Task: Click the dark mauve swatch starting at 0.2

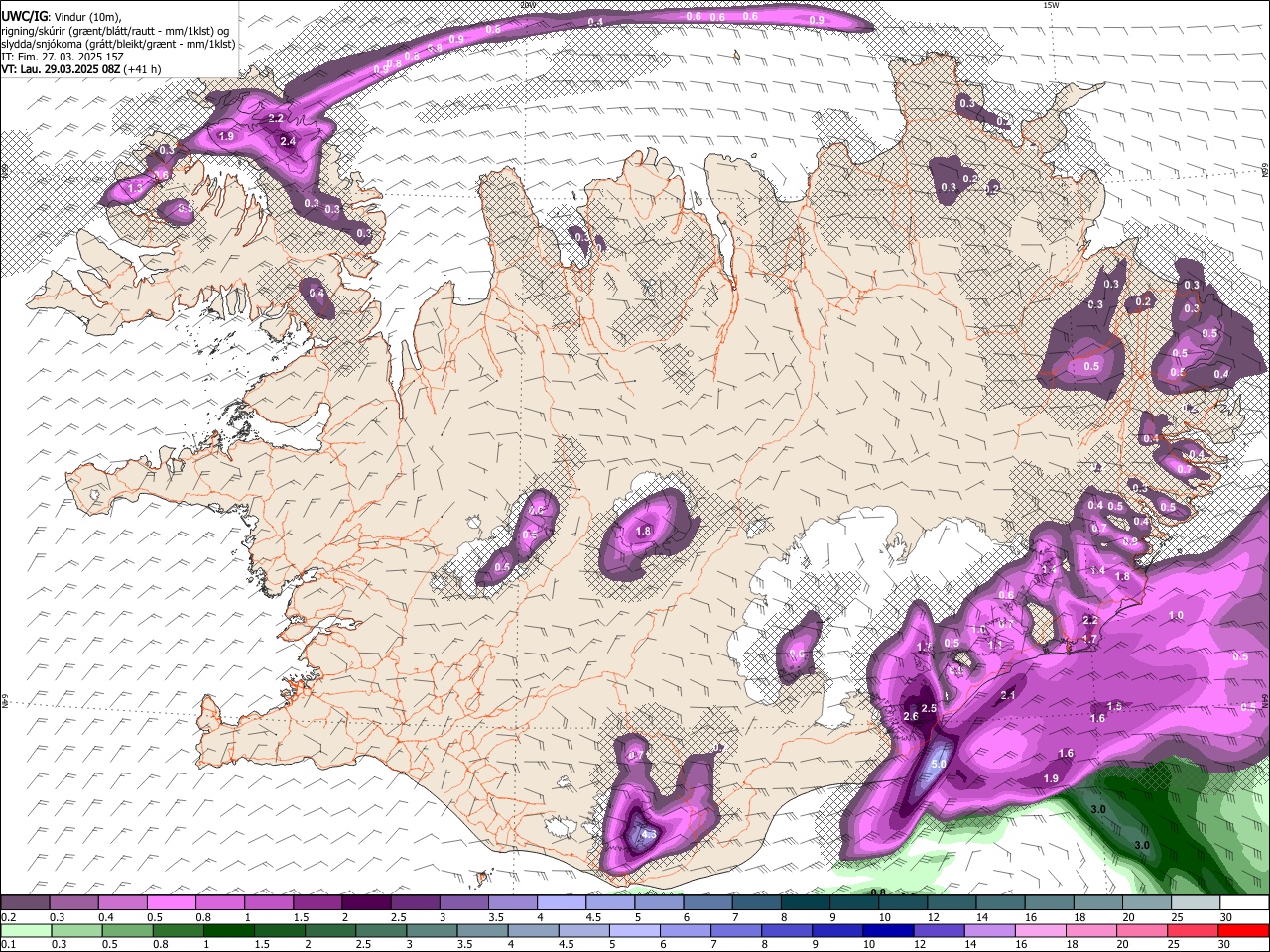Action: pyautogui.click(x=25, y=902)
